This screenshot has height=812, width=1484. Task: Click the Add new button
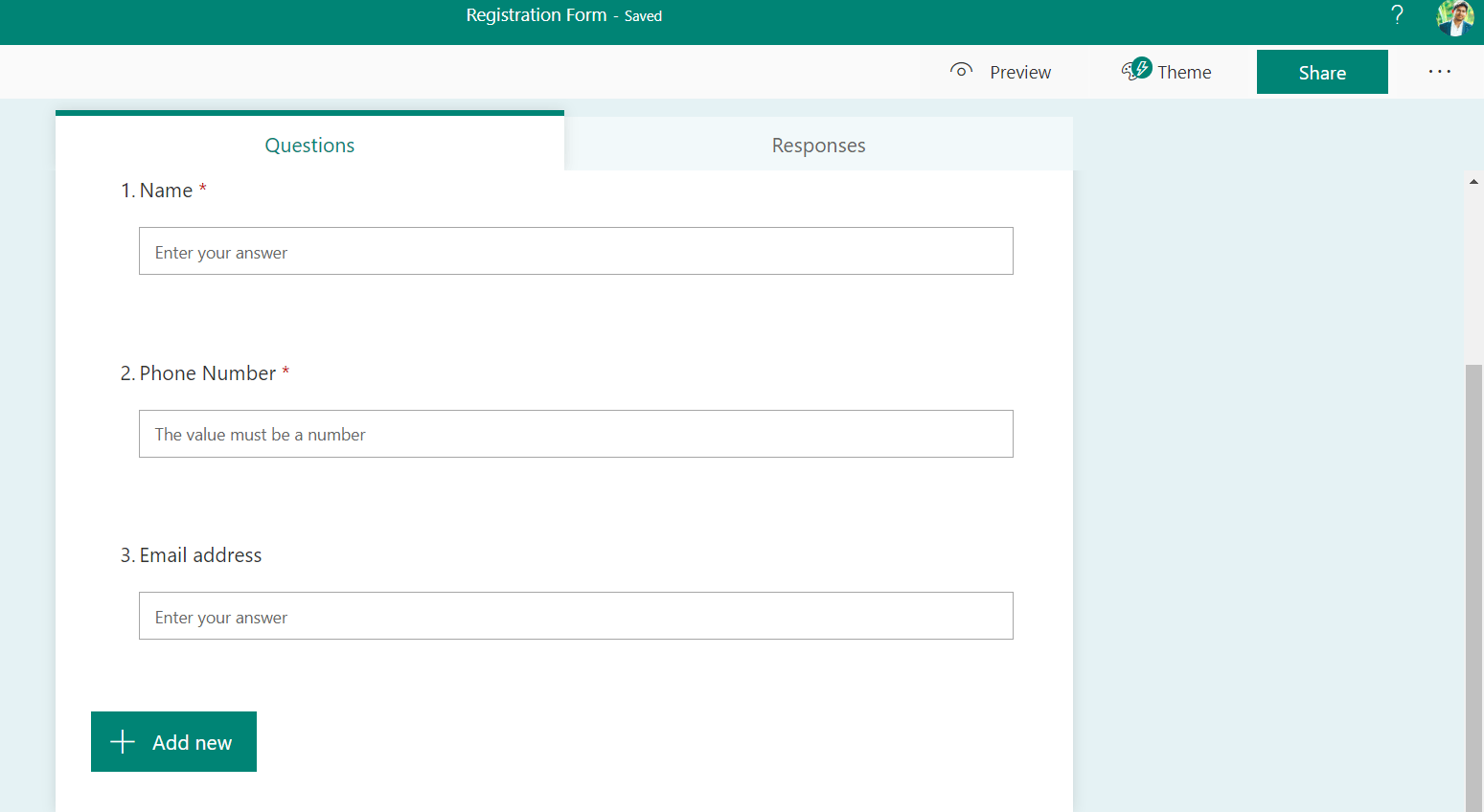[173, 741]
